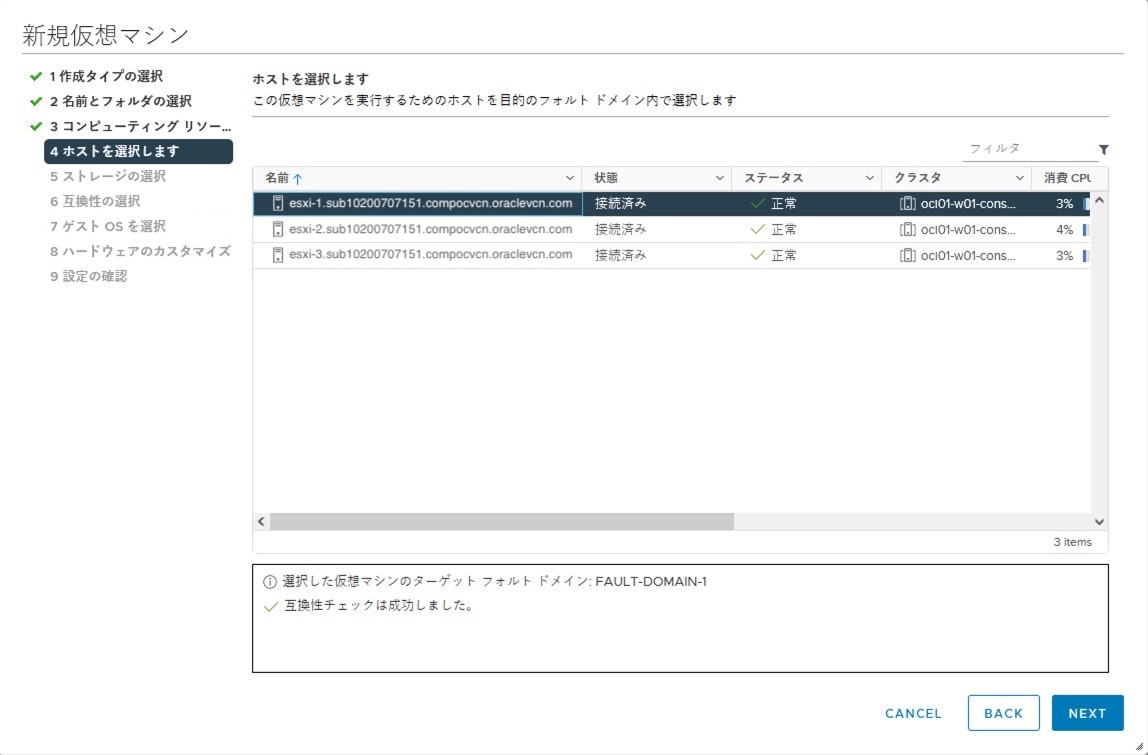Click green checkmark of step 1
1148x755 pixels.
tap(35, 76)
